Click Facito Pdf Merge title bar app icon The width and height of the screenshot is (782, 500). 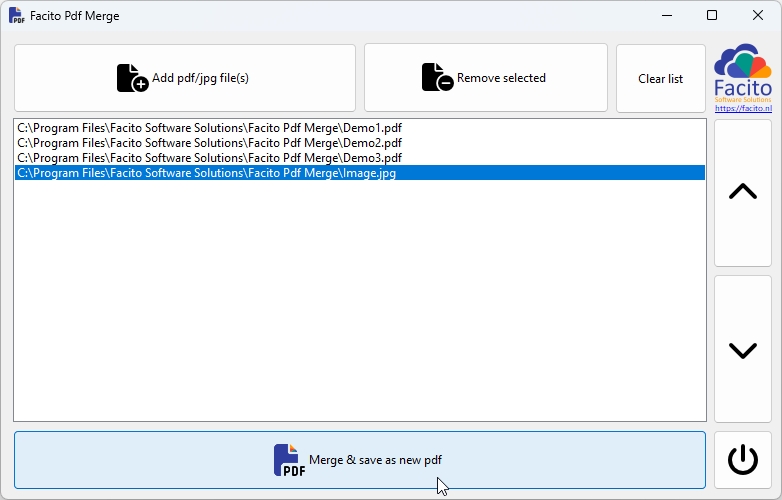pos(16,15)
